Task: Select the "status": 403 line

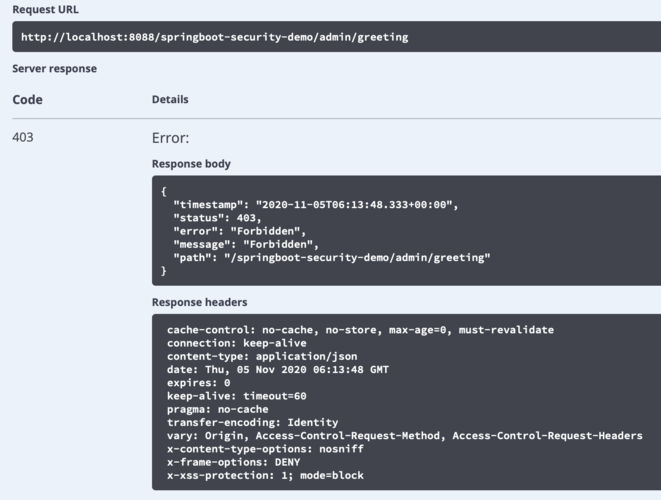Action: 218,218
